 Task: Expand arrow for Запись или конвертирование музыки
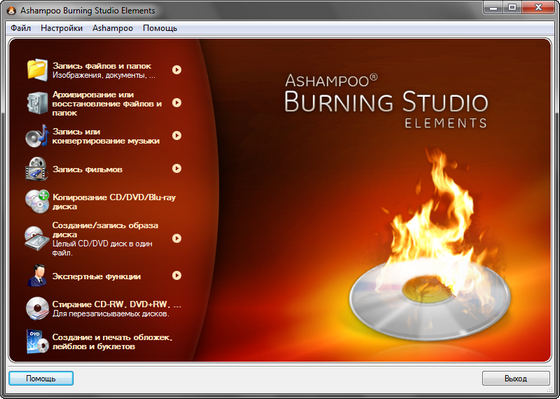176,136
